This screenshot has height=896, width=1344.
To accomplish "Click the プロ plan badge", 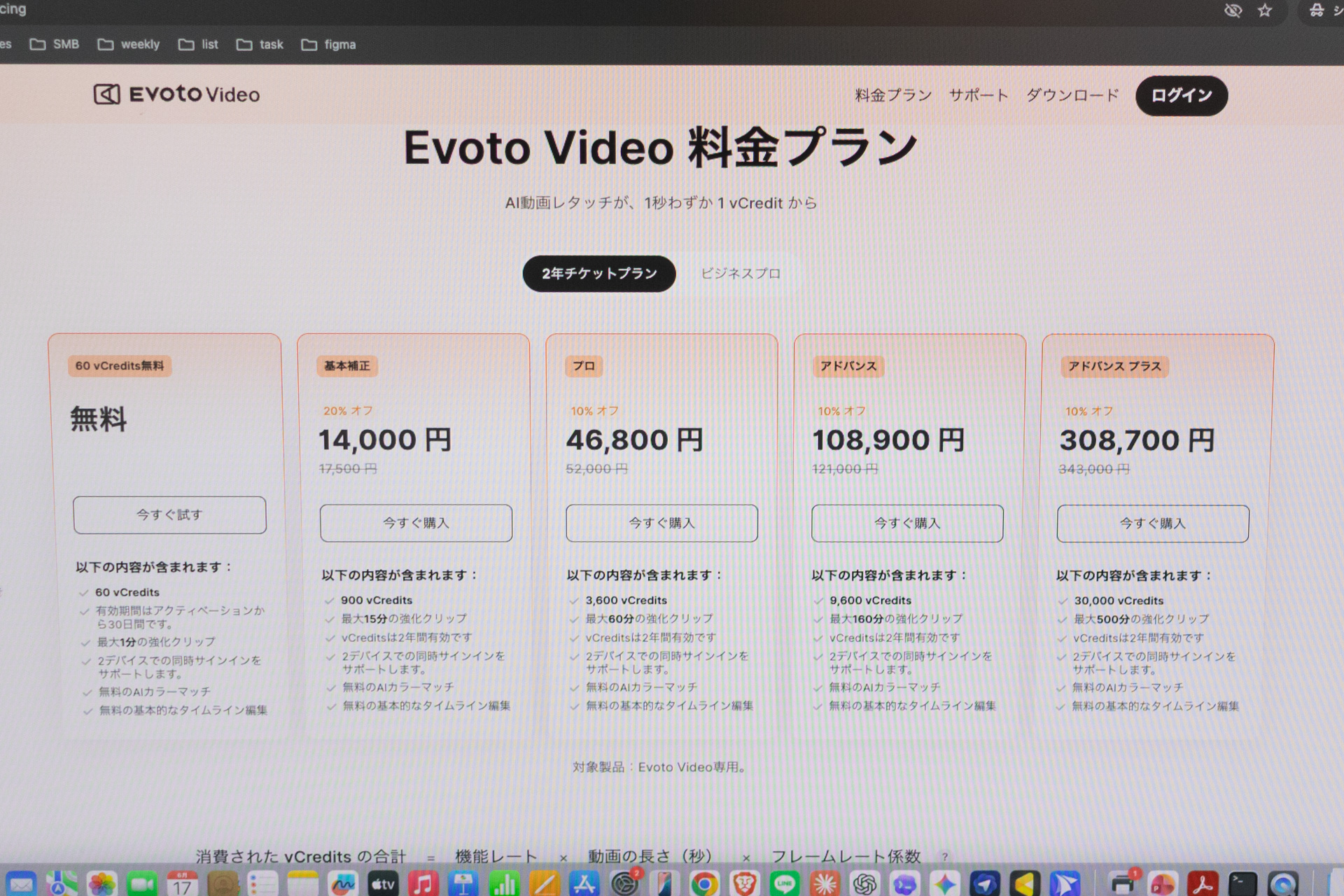I will [x=584, y=366].
